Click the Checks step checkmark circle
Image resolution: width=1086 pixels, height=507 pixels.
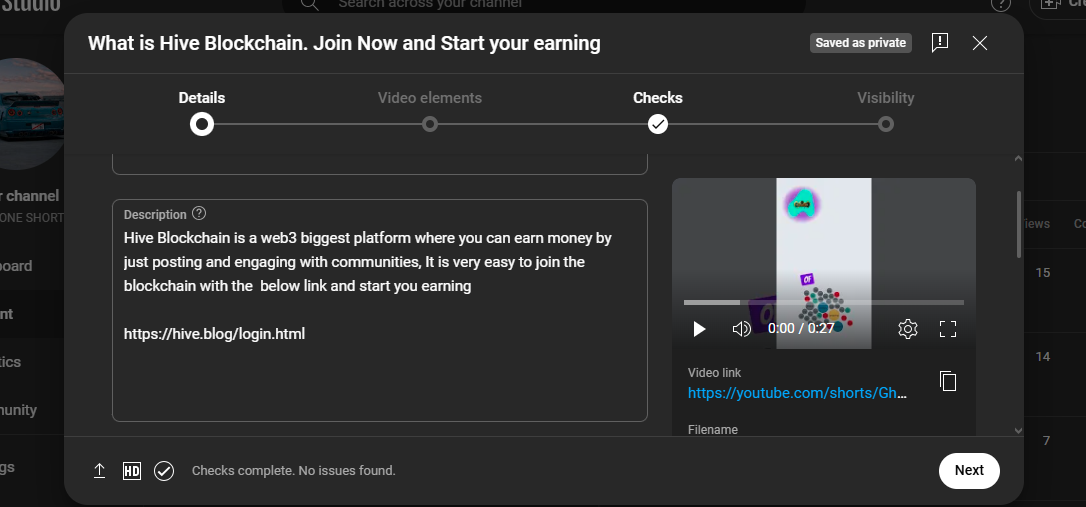[657, 125]
